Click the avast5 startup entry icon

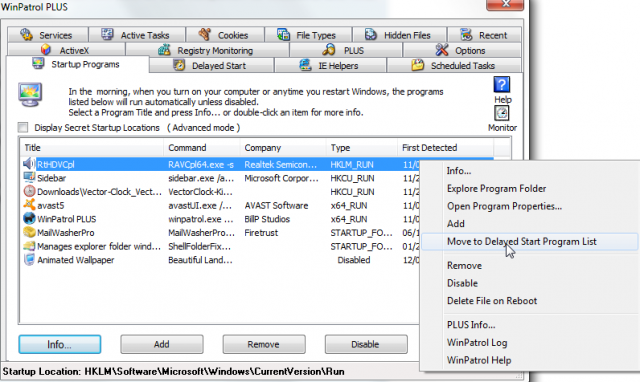[x=29, y=205]
